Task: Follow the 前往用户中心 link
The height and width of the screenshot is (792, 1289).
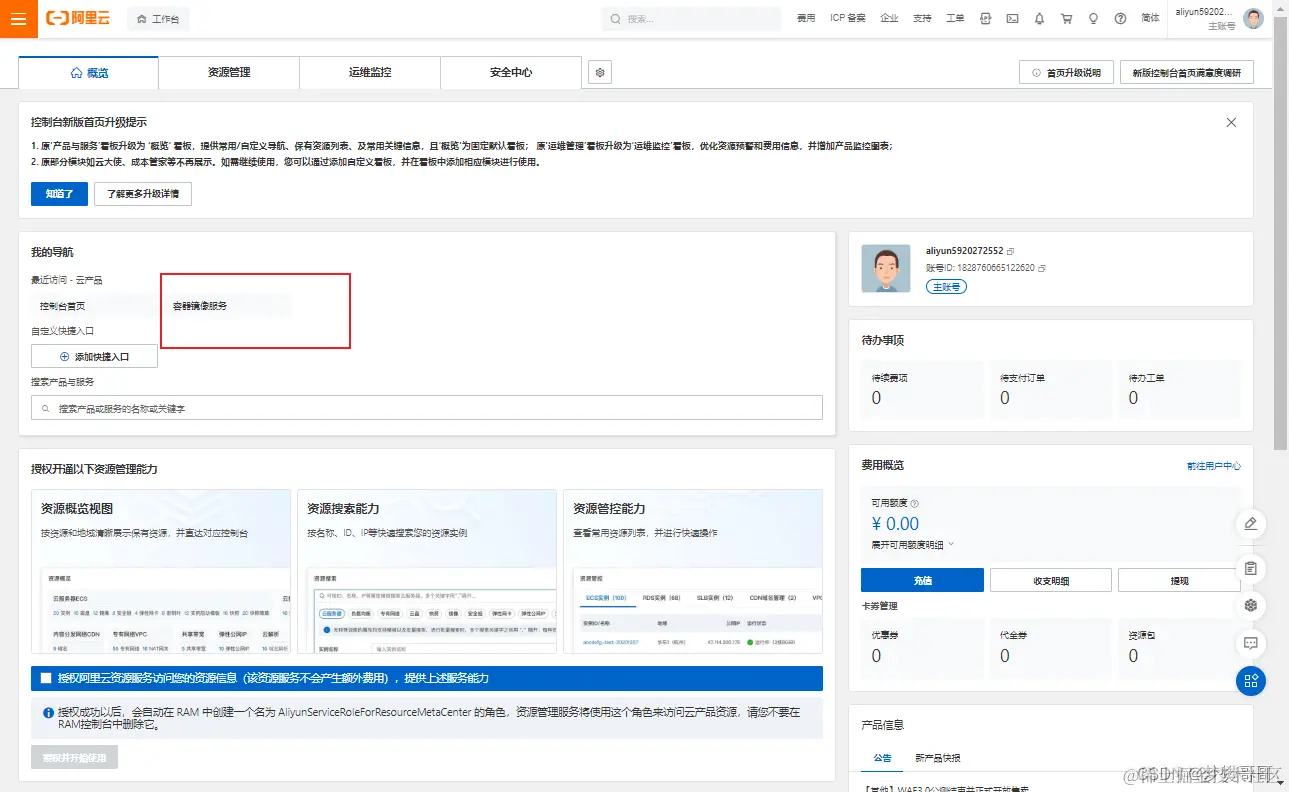Action: (1213, 466)
